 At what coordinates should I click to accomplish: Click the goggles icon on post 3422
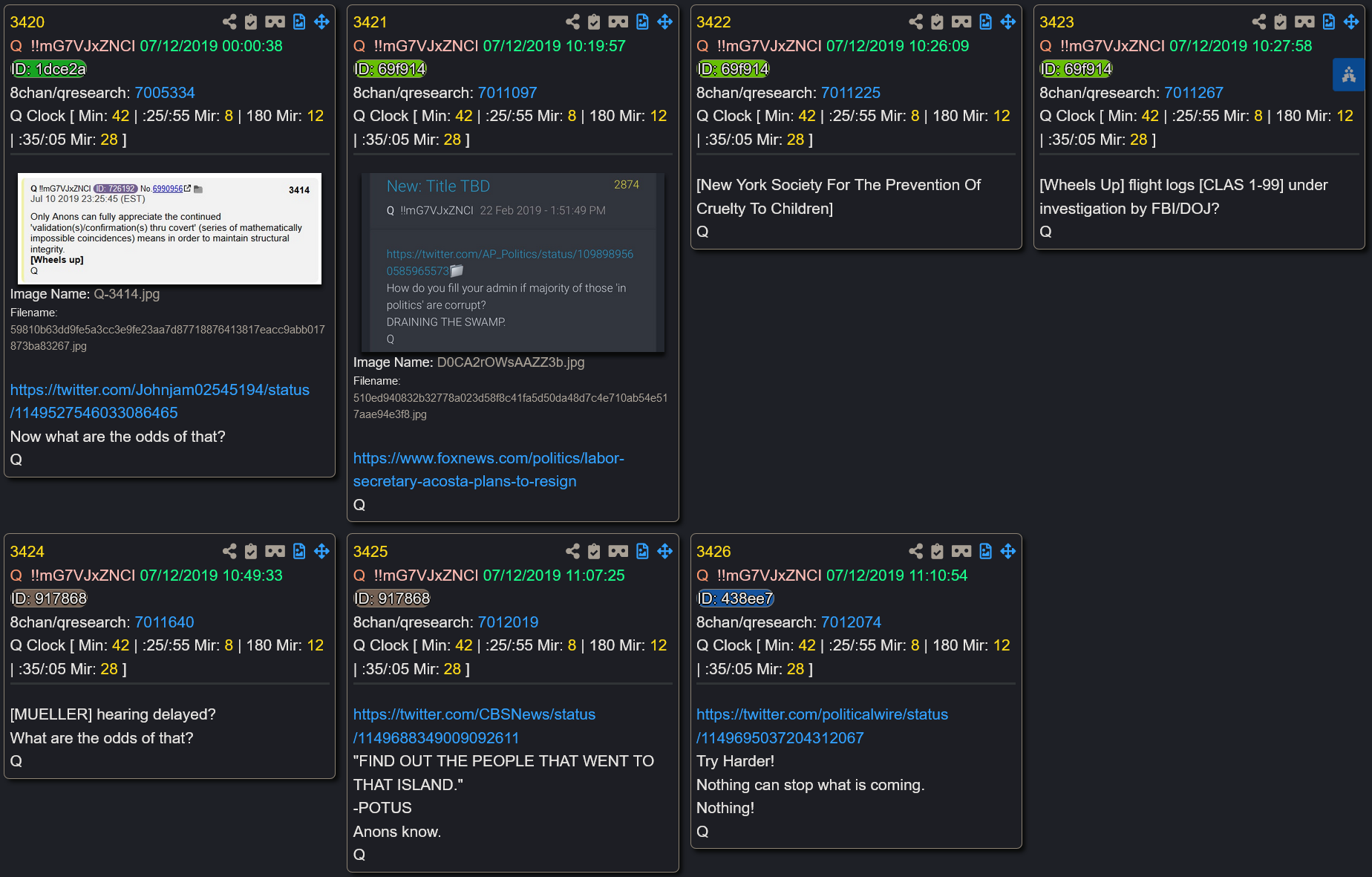coord(961,22)
